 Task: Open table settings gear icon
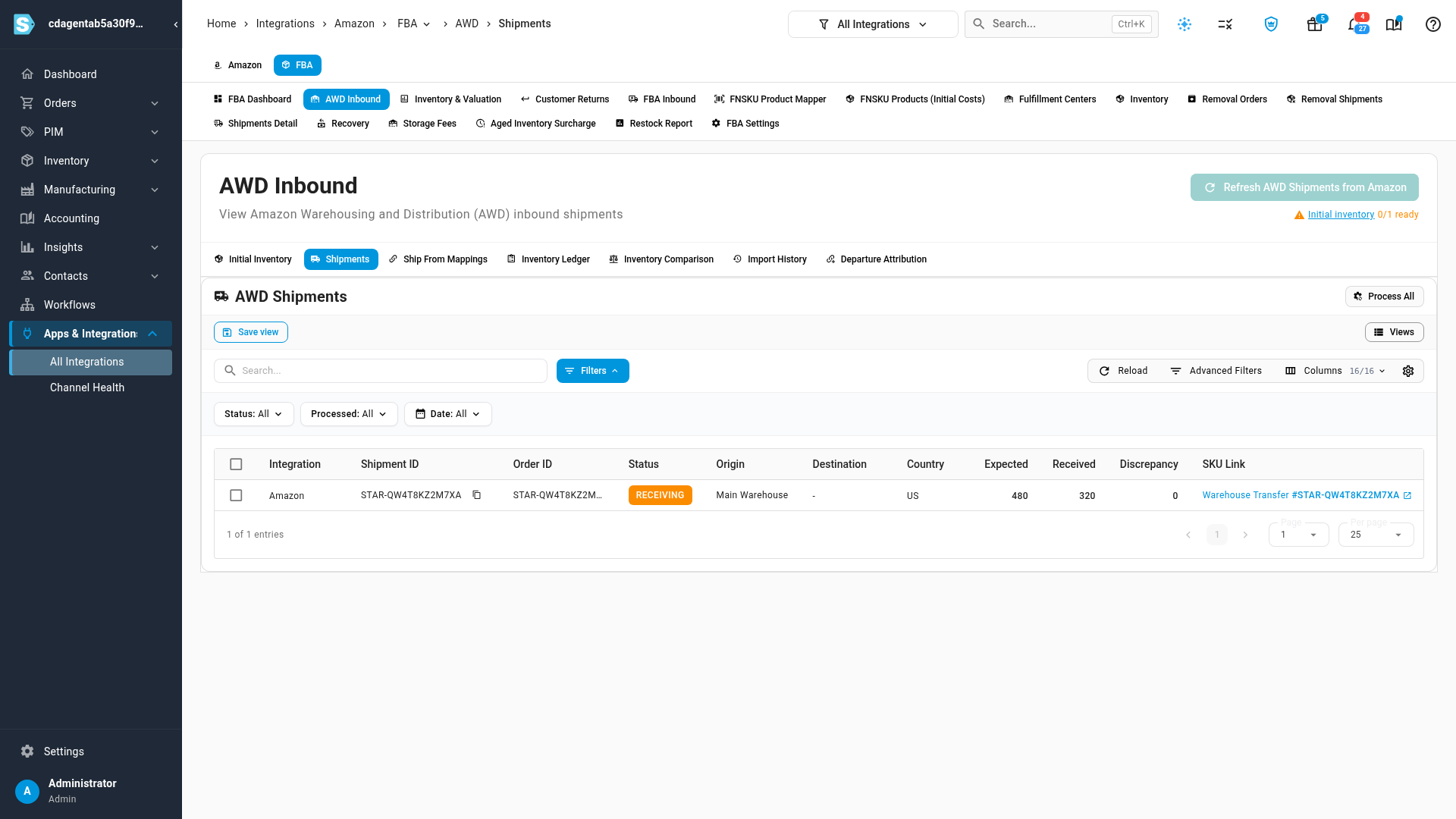[1408, 371]
